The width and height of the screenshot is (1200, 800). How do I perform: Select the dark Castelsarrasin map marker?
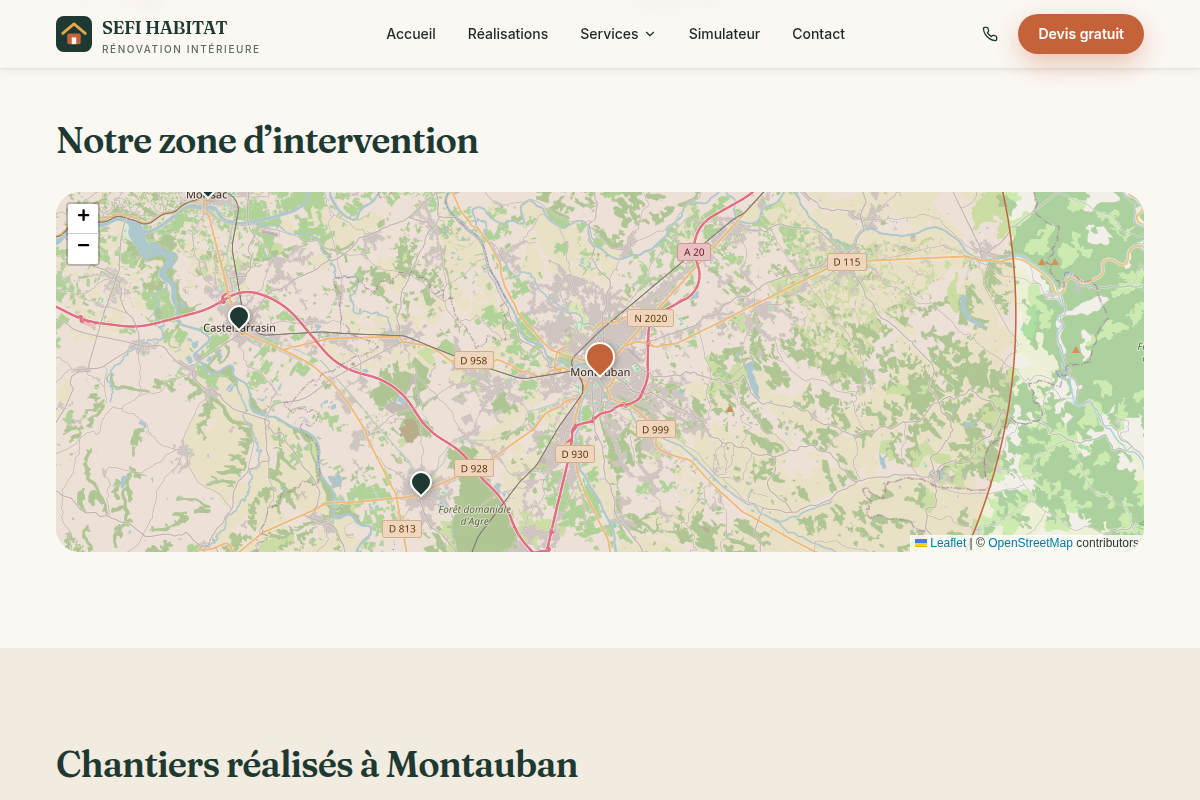coord(239,317)
